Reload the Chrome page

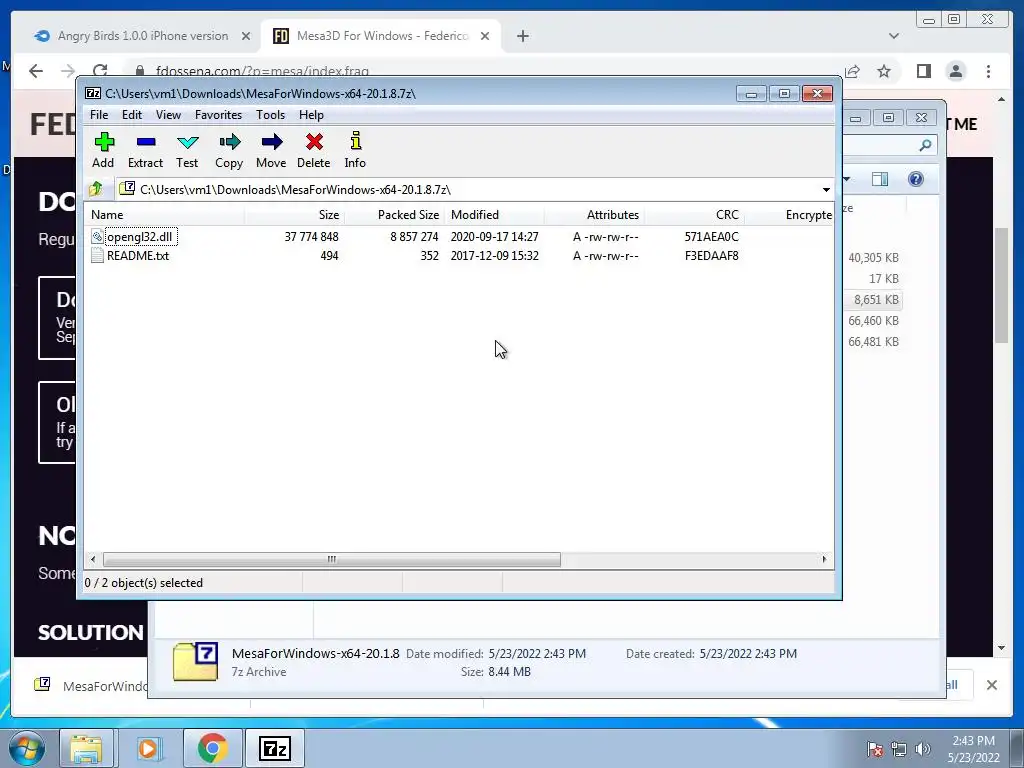pos(100,71)
